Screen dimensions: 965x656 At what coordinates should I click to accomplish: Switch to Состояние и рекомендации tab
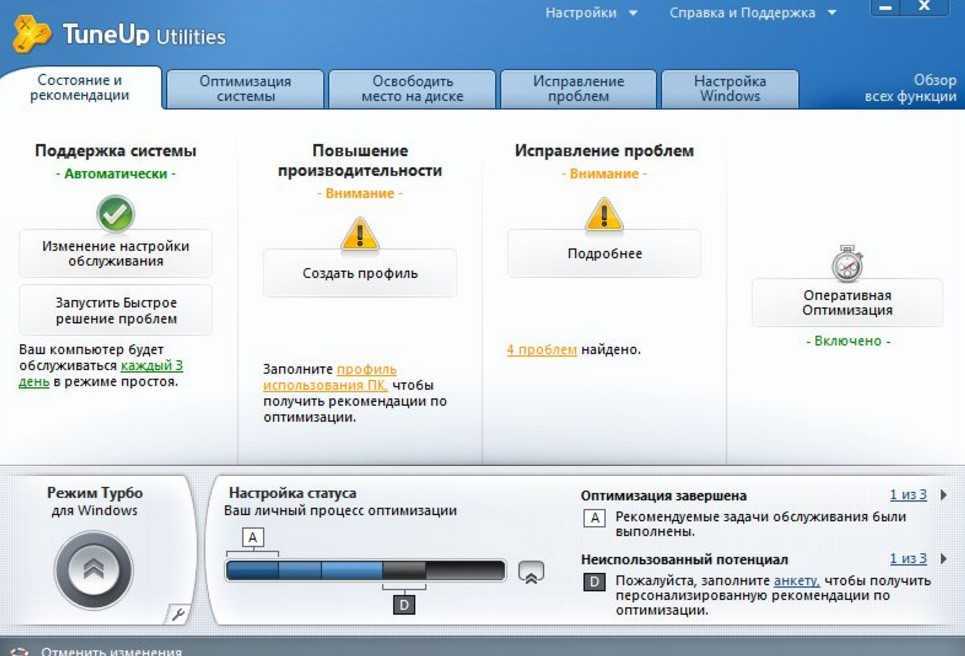coord(80,87)
